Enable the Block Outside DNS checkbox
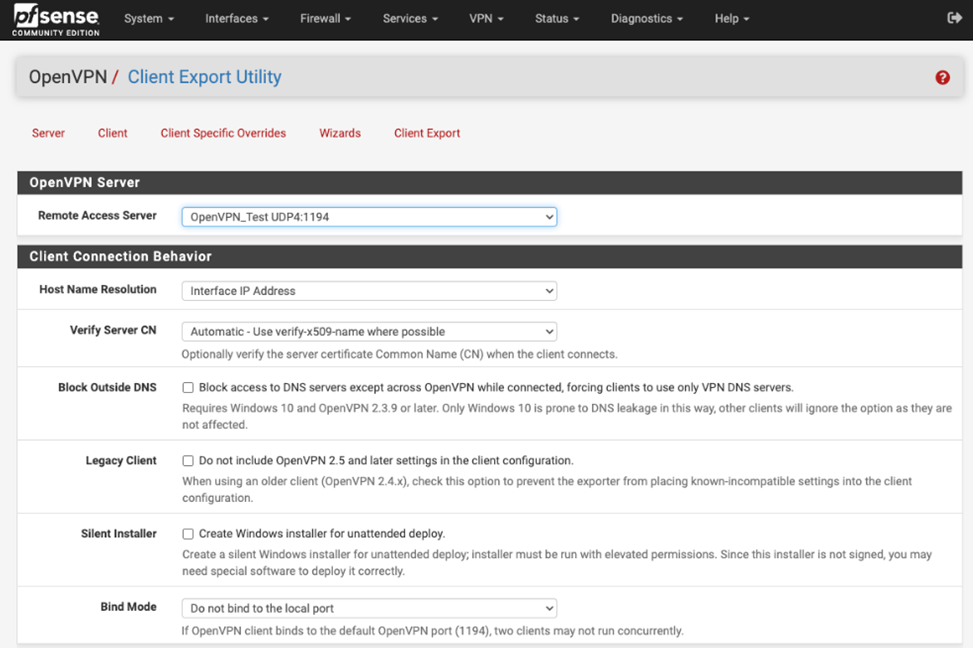The height and width of the screenshot is (648, 973). 188,387
